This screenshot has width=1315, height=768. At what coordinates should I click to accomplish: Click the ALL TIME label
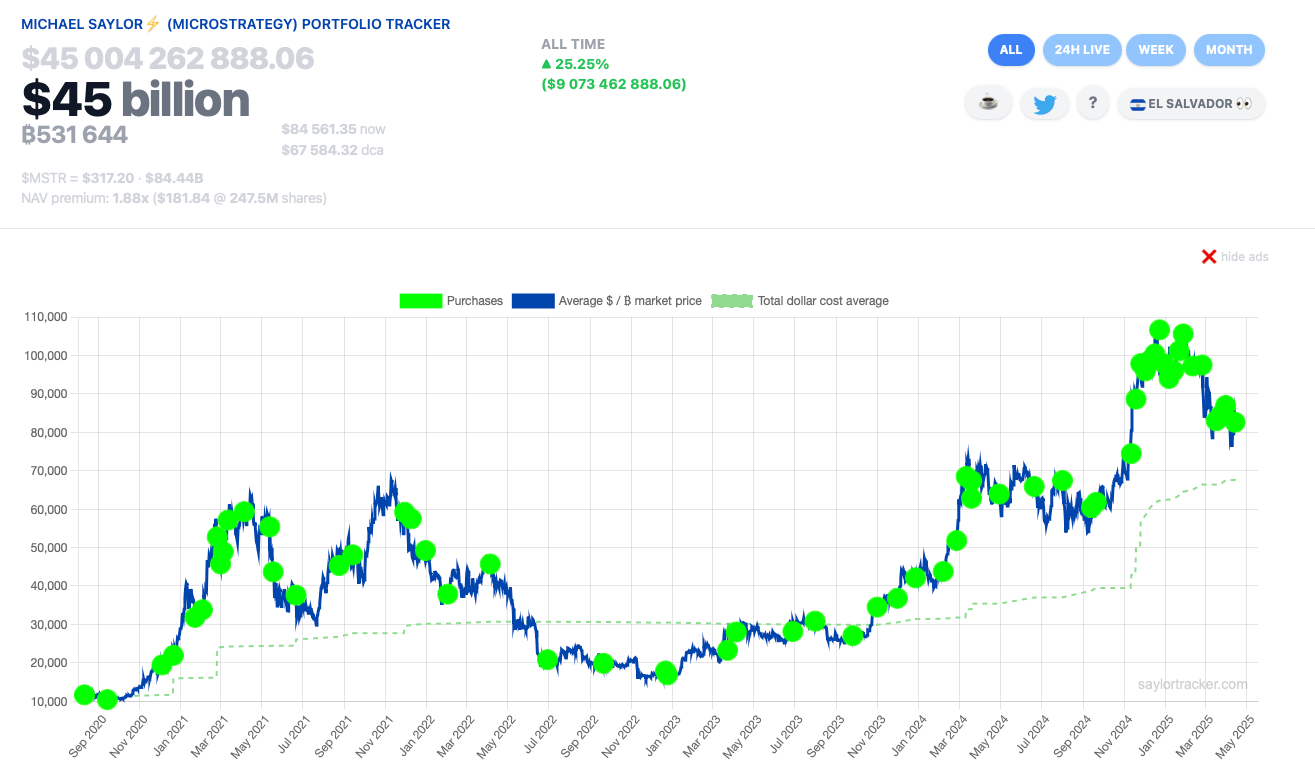(573, 44)
